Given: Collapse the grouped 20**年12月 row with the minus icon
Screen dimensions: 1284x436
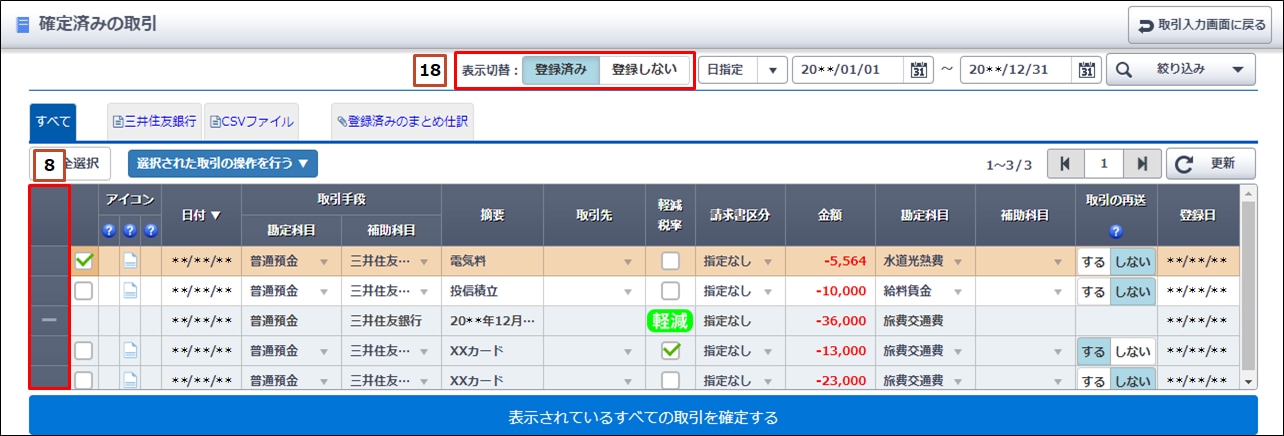Looking at the screenshot, I should [x=50, y=321].
